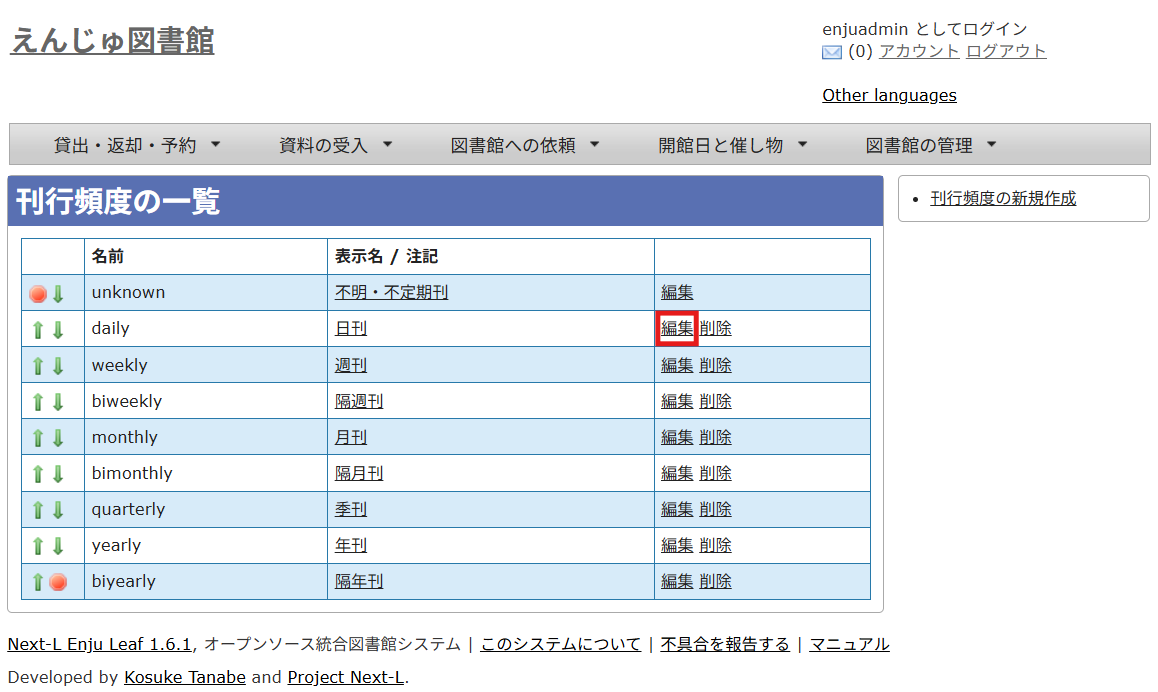
Task: Move the weekly row down
Action: click(58, 366)
